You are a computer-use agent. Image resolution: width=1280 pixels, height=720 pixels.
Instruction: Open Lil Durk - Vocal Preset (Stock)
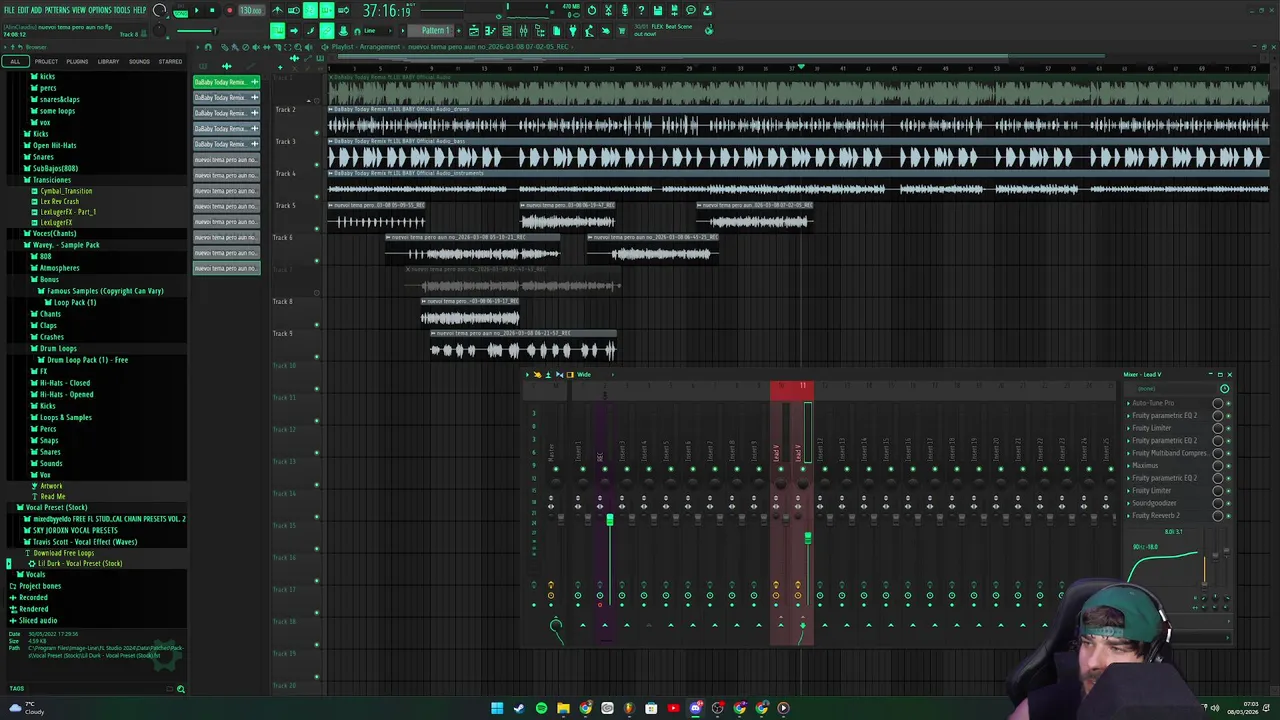tap(80, 563)
